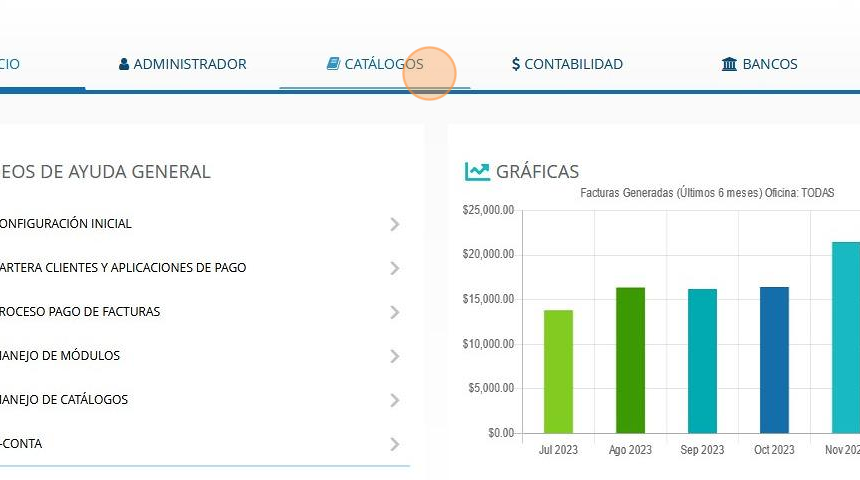Click the Facturas Generadas chart title
This screenshot has height=480, width=860.
[707, 193]
